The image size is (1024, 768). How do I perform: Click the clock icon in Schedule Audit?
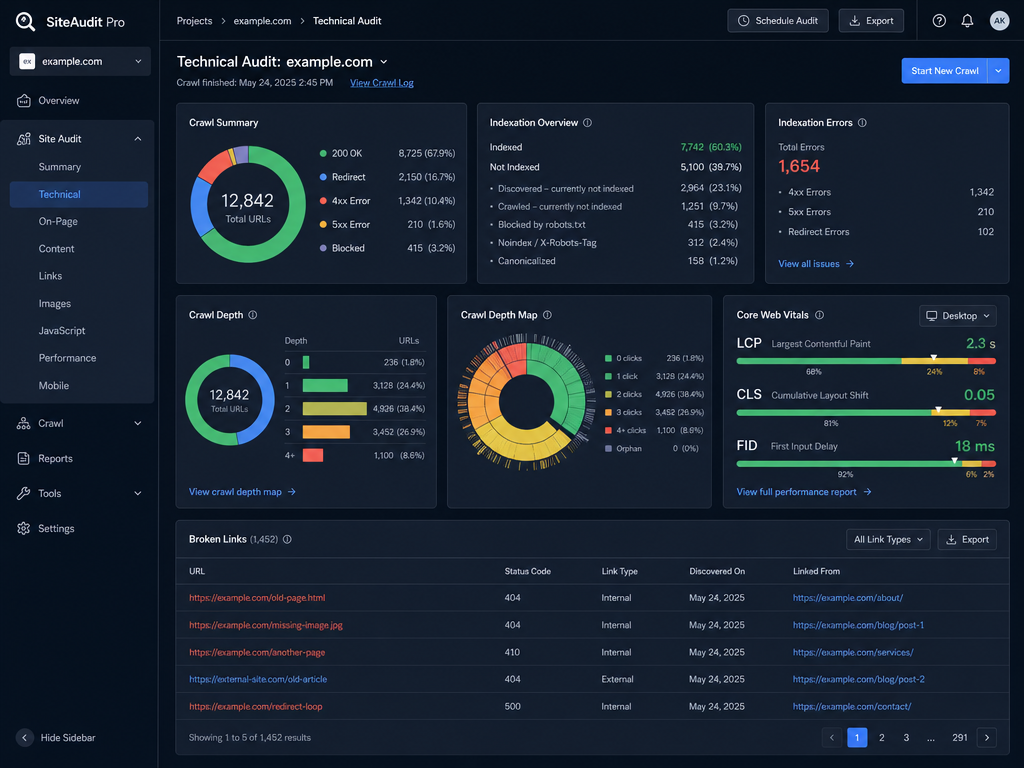click(743, 21)
